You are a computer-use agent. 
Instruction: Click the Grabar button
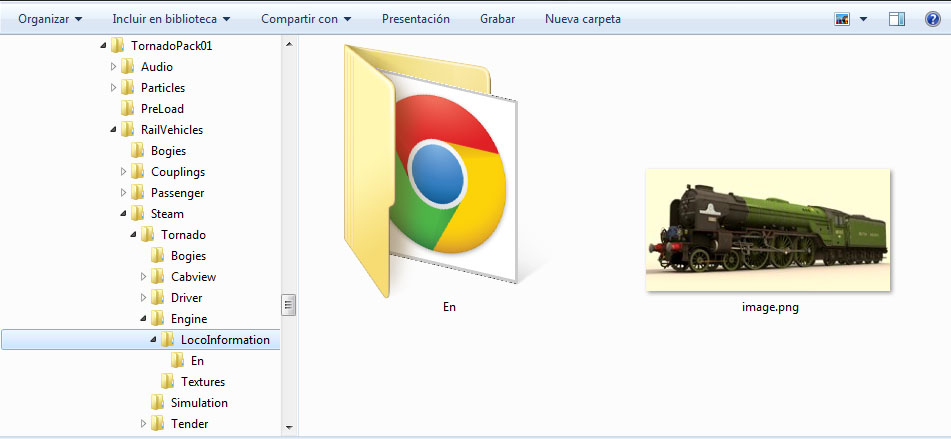point(497,19)
